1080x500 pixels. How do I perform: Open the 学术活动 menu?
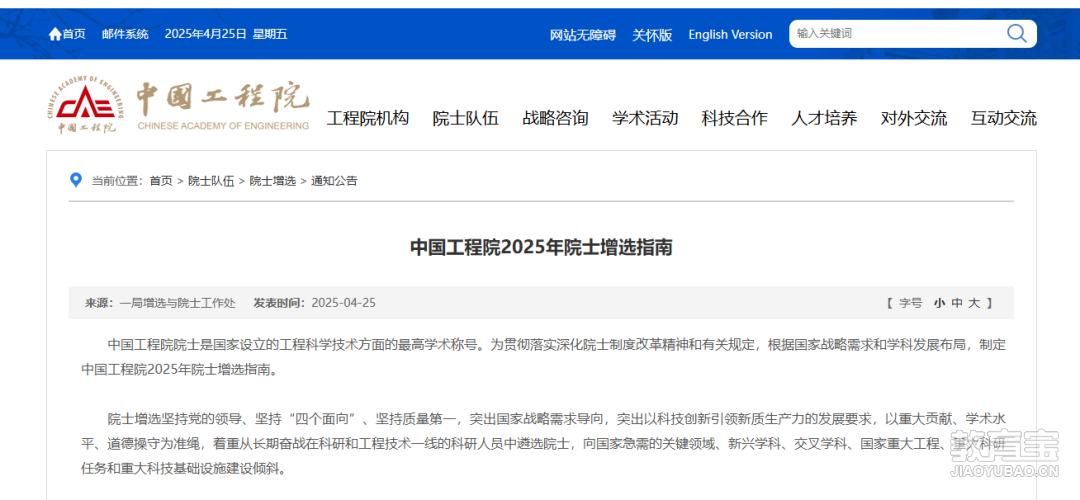(x=645, y=118)
